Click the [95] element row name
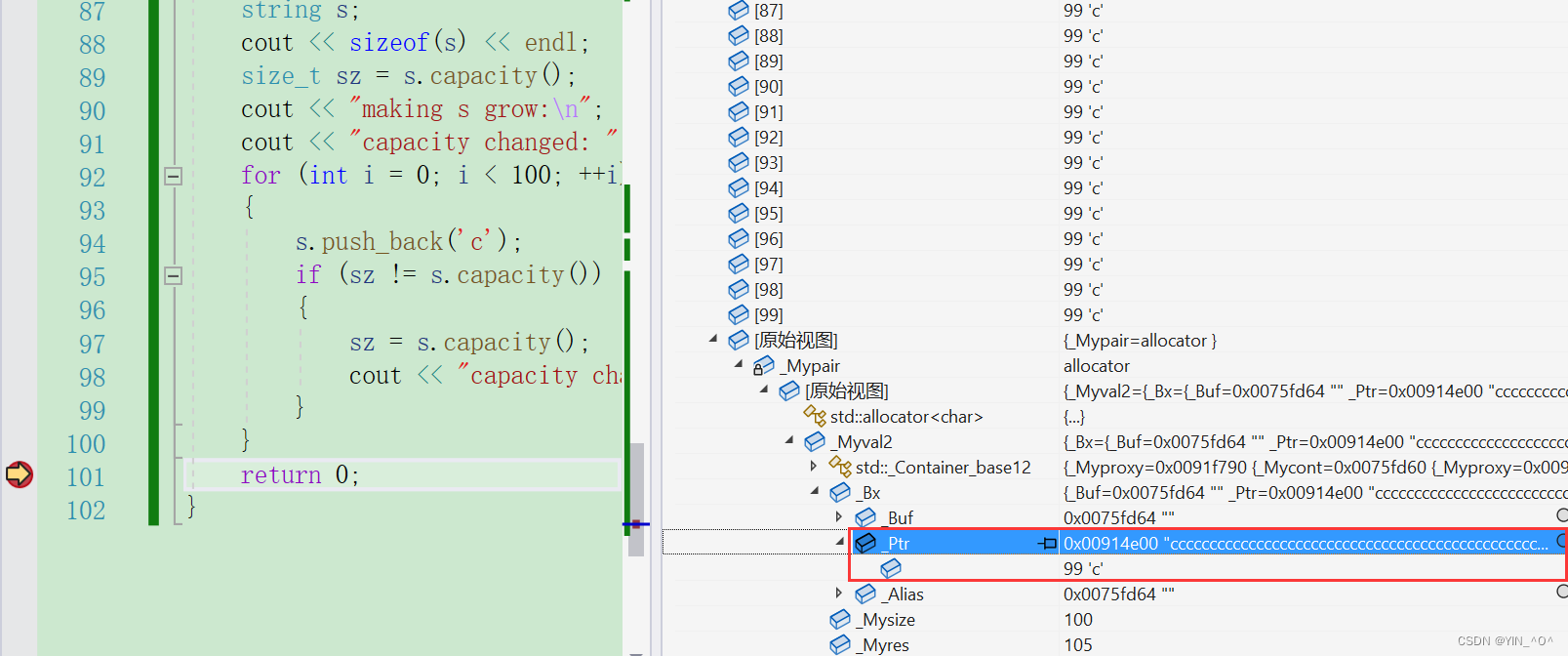Viewport: 1568px width, 656px height. click(768, 213)
